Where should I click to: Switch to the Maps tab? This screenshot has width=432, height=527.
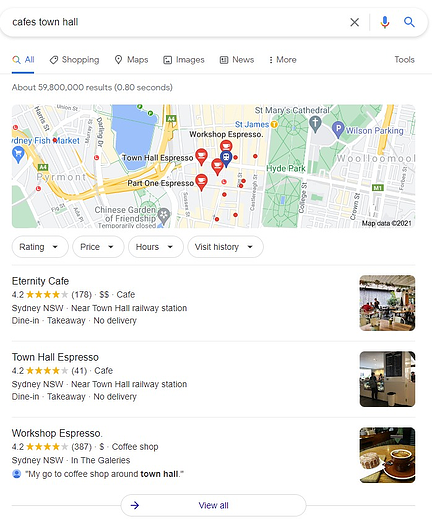point(131,60)
